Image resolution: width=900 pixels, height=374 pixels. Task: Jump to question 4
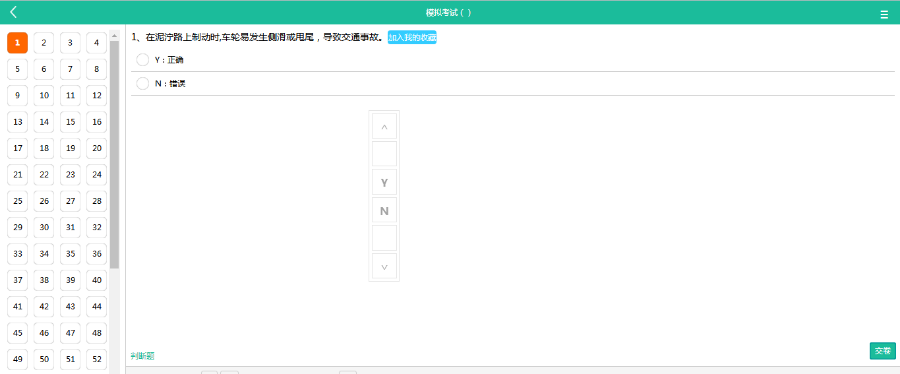96,43
